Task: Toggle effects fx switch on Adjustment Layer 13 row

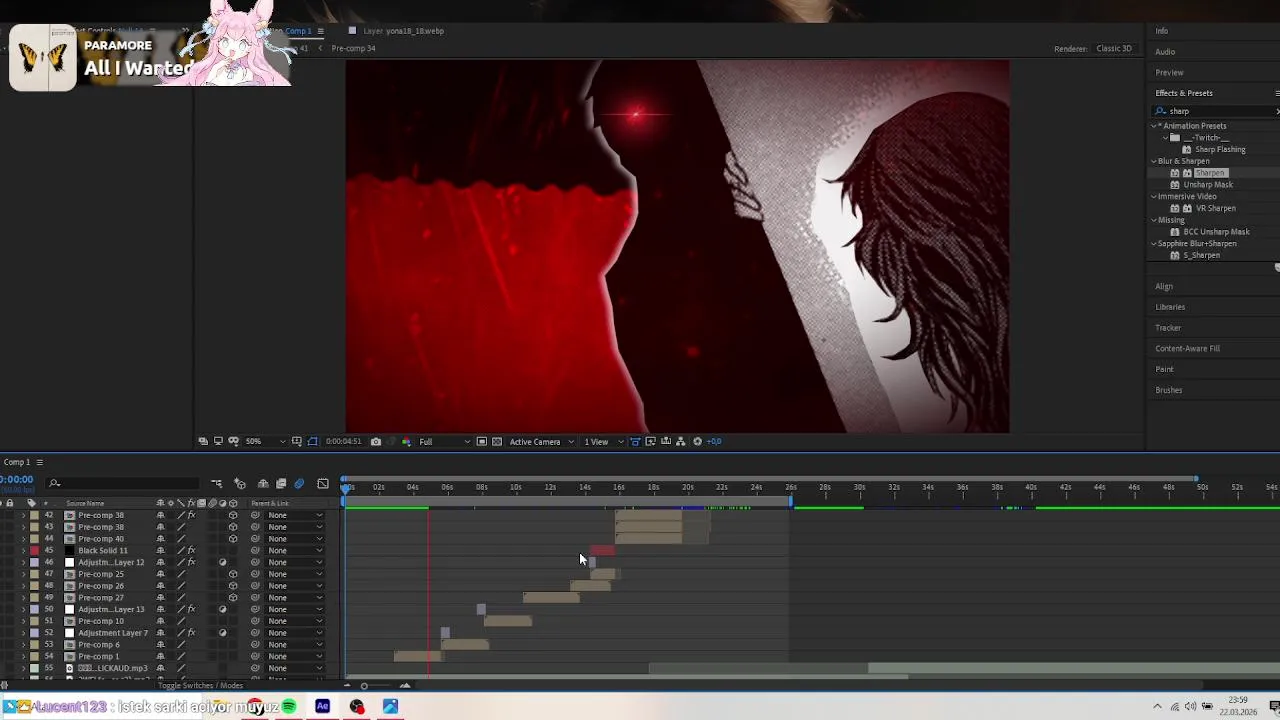Action: [x=191, y=609]
